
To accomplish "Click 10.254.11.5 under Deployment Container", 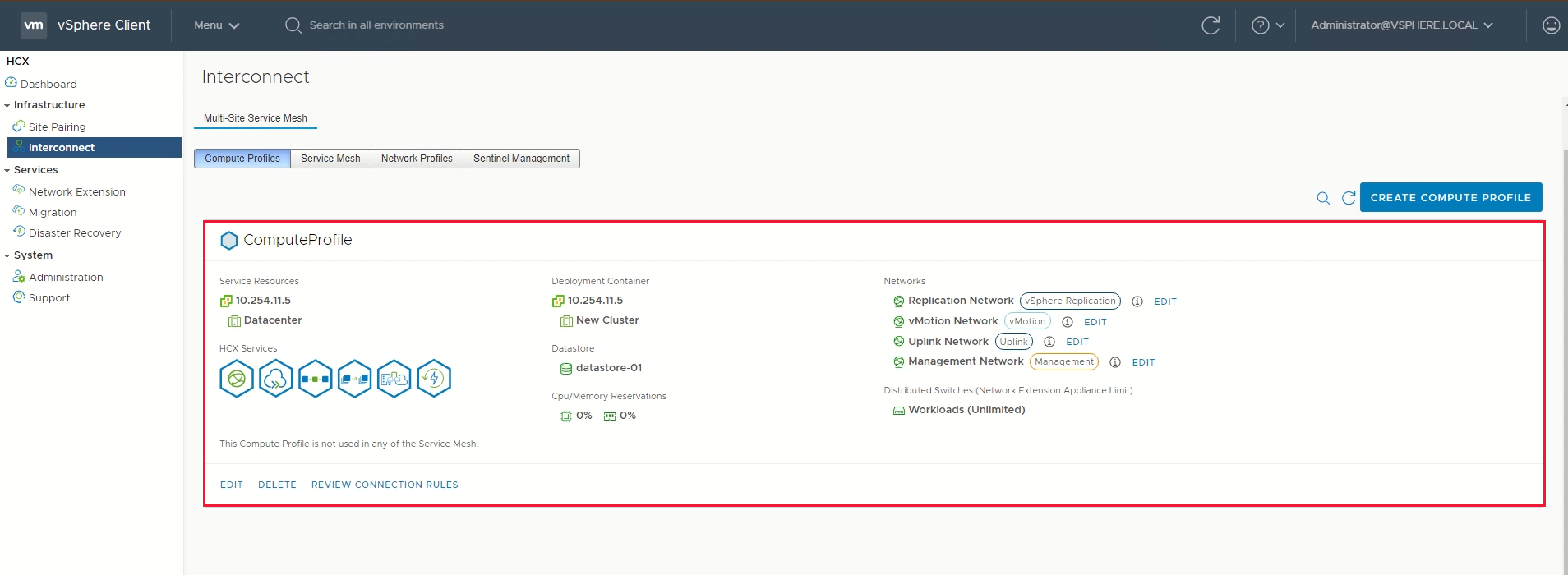I will (595, 301).
